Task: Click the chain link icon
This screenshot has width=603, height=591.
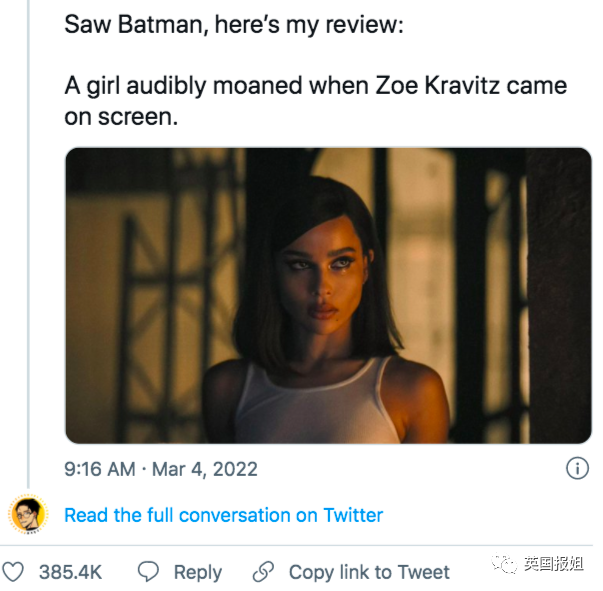Action: (x=263, y=572)
